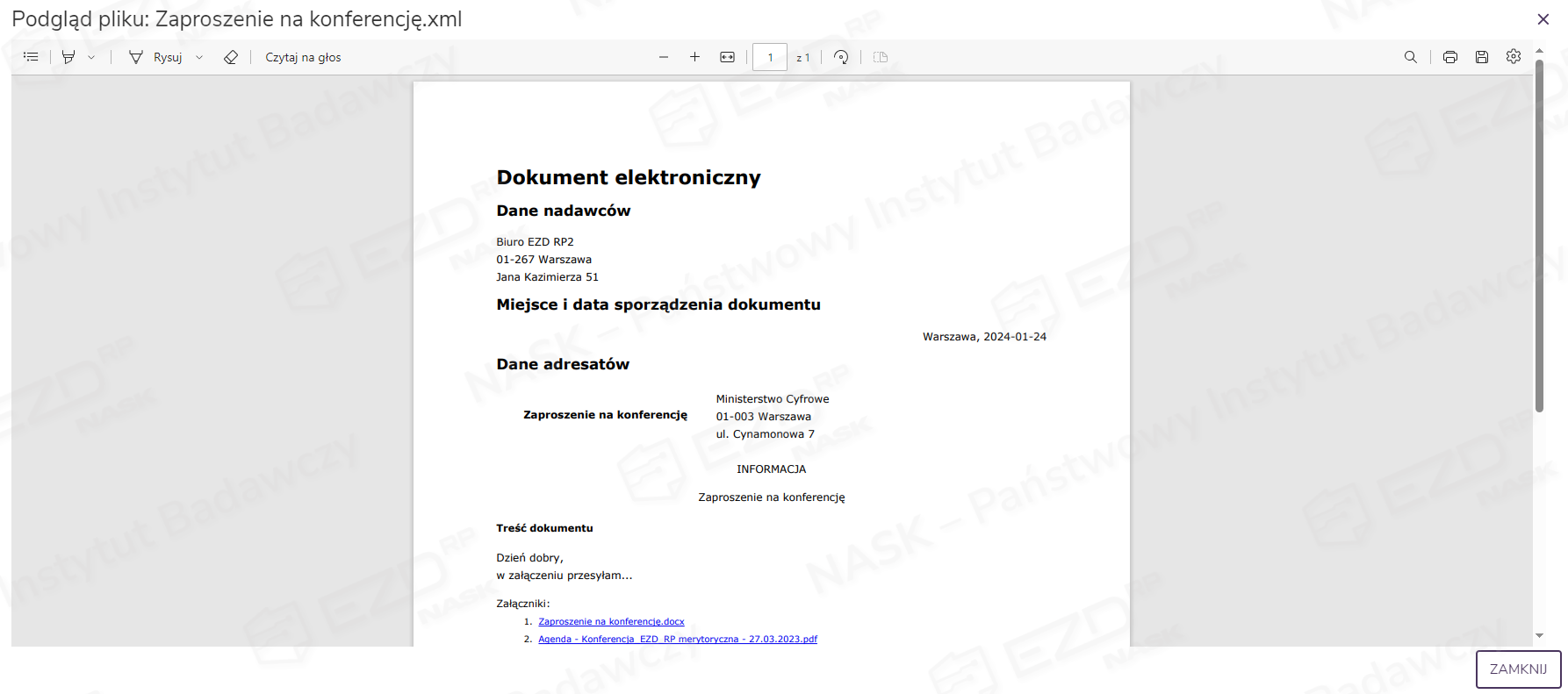
Task: Select the eraser tool
Action: pyautogui.click(x=231, y=57)
